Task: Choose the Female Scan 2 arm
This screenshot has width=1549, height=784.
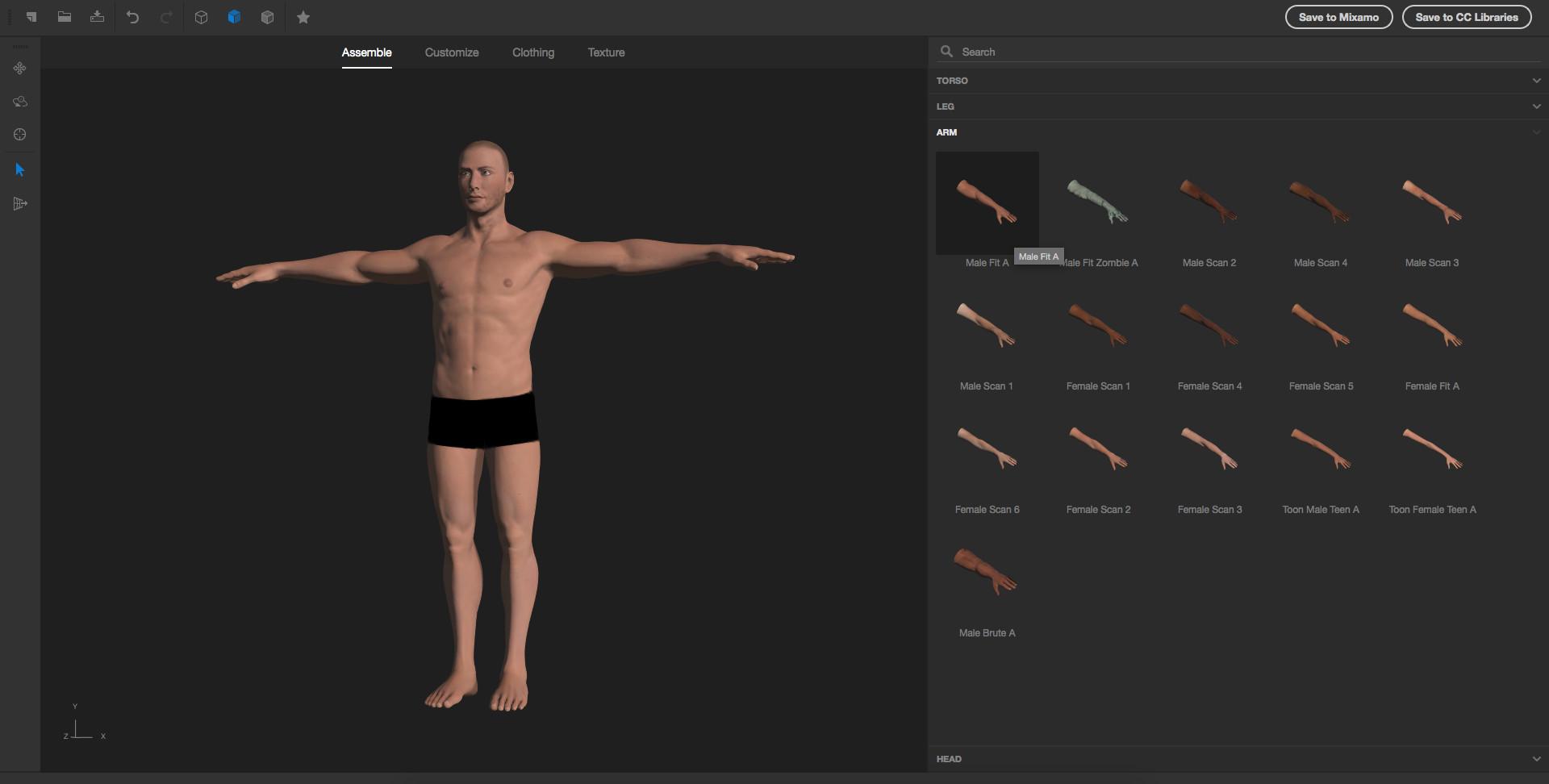Action: pos(1098,450)
